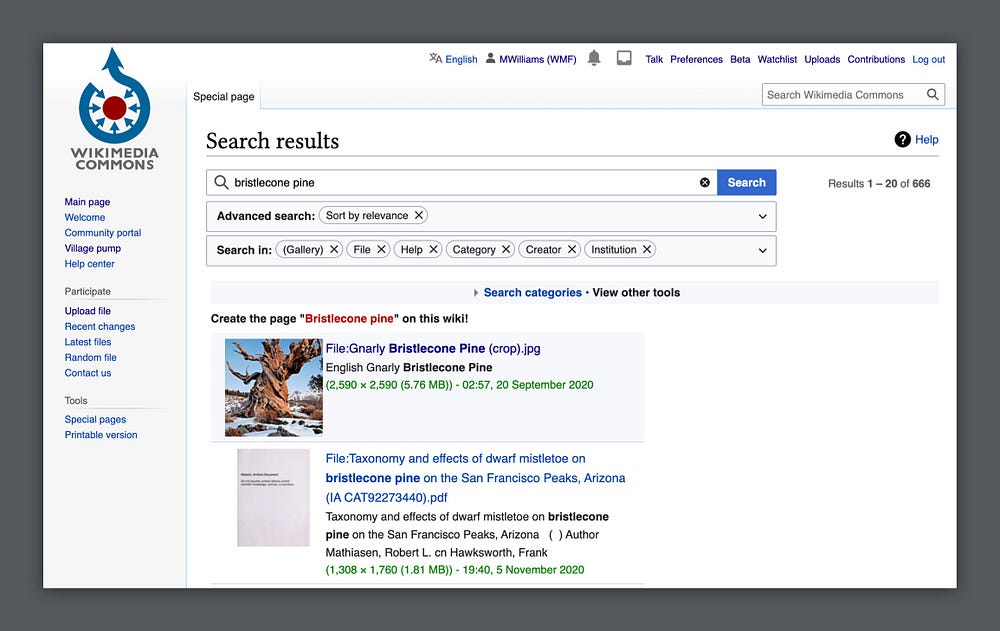
Task: Open the notifications bell icon
Action: pos(594,58)
